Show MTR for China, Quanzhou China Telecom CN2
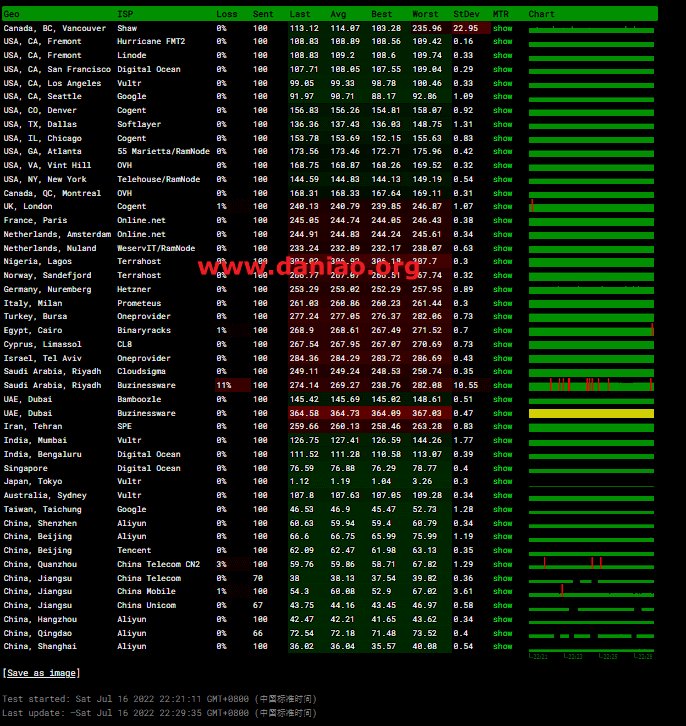 click(x=502, y=564)
